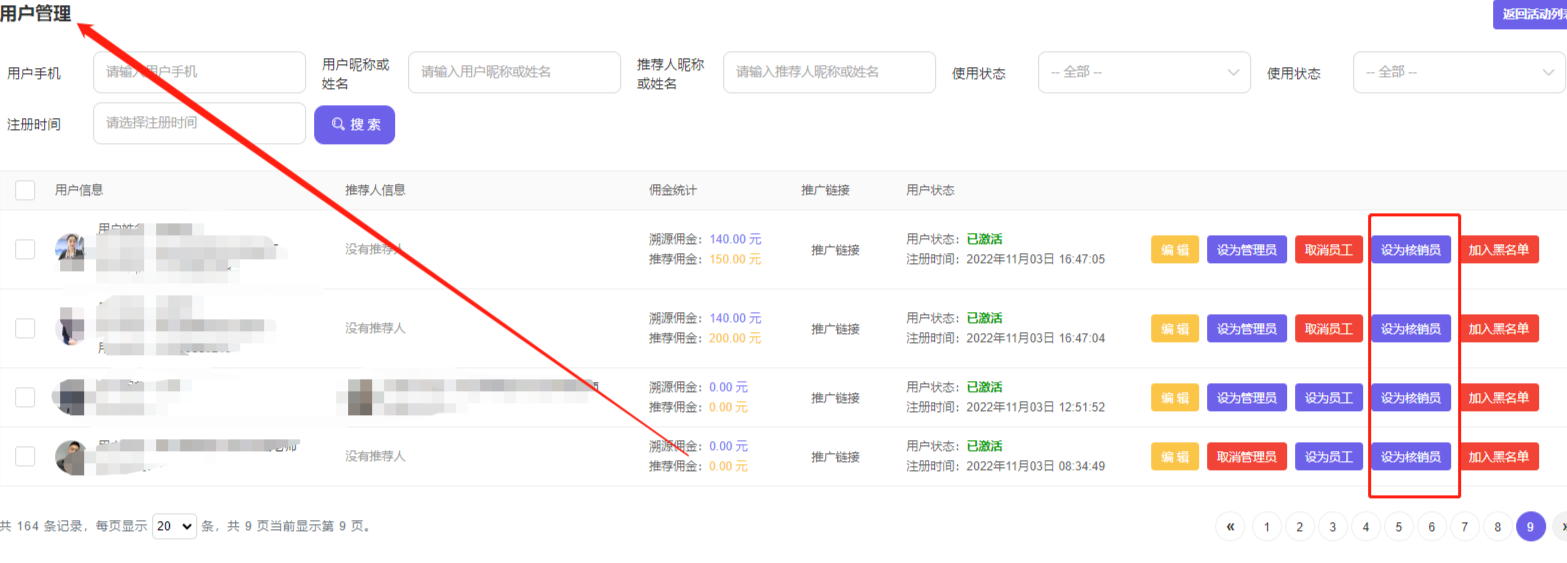The width and height of the screenshot is (1567, 563).
Task: Click 编辑 for the 12:51:52 user
Action: click(x=1175, y=397)
